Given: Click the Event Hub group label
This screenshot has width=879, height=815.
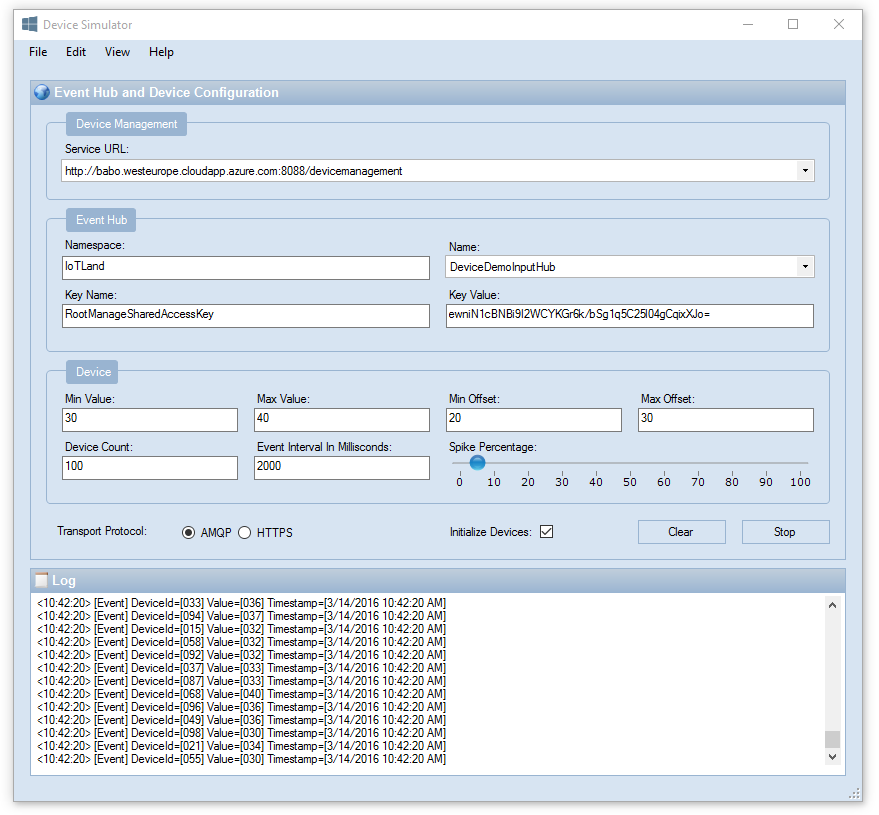Looking at the screenshot, I should pos(101,220).
